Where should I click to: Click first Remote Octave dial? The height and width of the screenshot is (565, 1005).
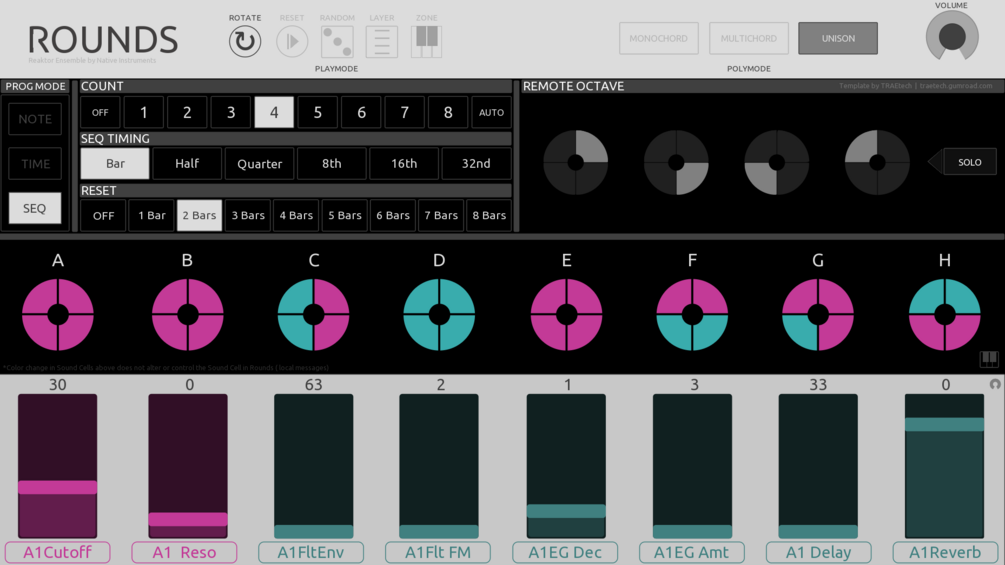click(x=576, y=162)
